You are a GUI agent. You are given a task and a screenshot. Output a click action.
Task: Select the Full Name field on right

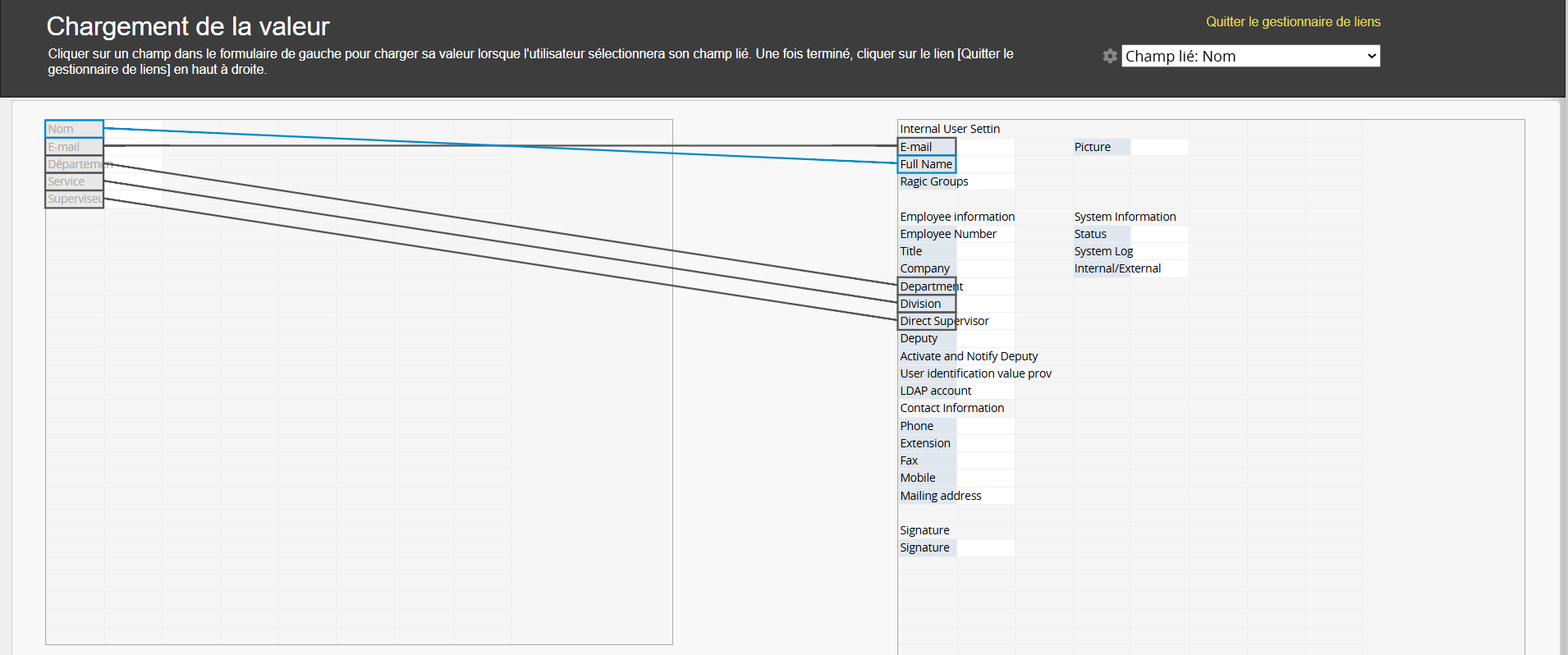(x=926, y=164)
